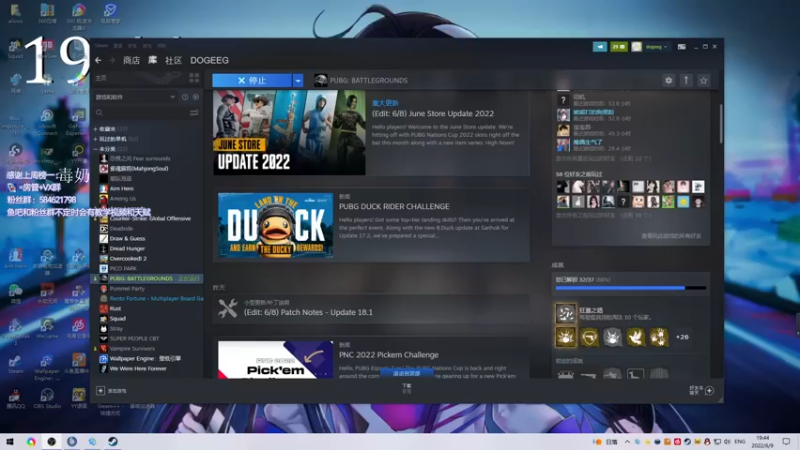Click the Vampire Survivors icon in list
This screenshot has height=450, width=800.
pyautogui.click(x=104, y=348)
